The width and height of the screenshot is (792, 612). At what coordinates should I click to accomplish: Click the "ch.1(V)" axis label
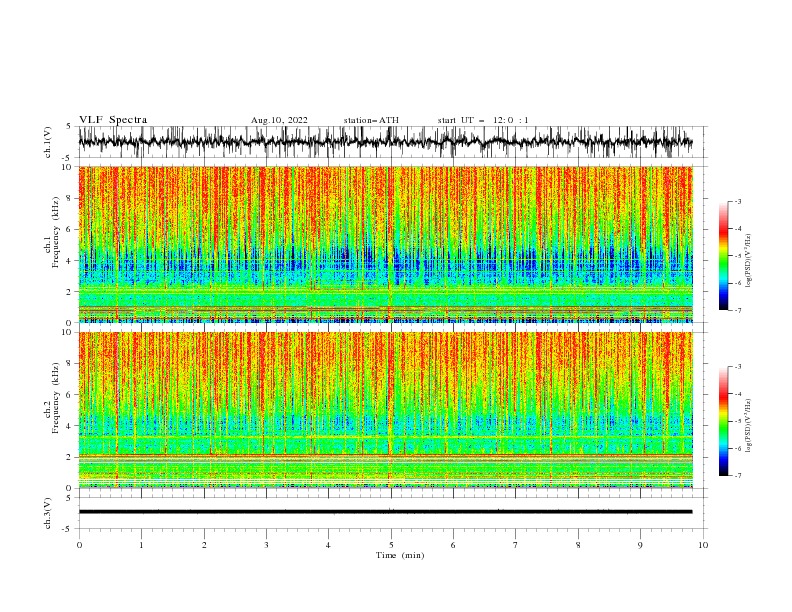click(48, 142)
